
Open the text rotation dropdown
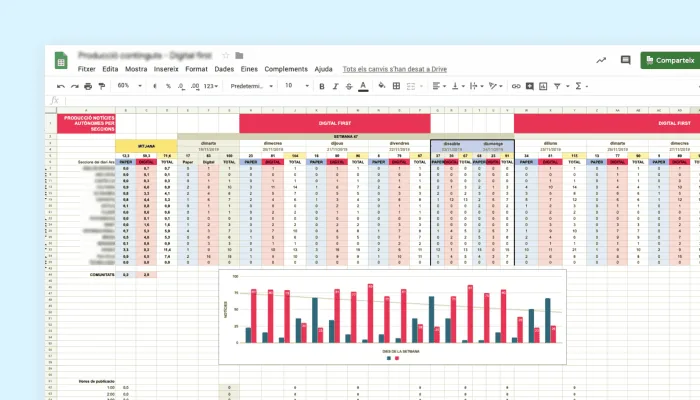pyautogui.click(x=496, y=86)
